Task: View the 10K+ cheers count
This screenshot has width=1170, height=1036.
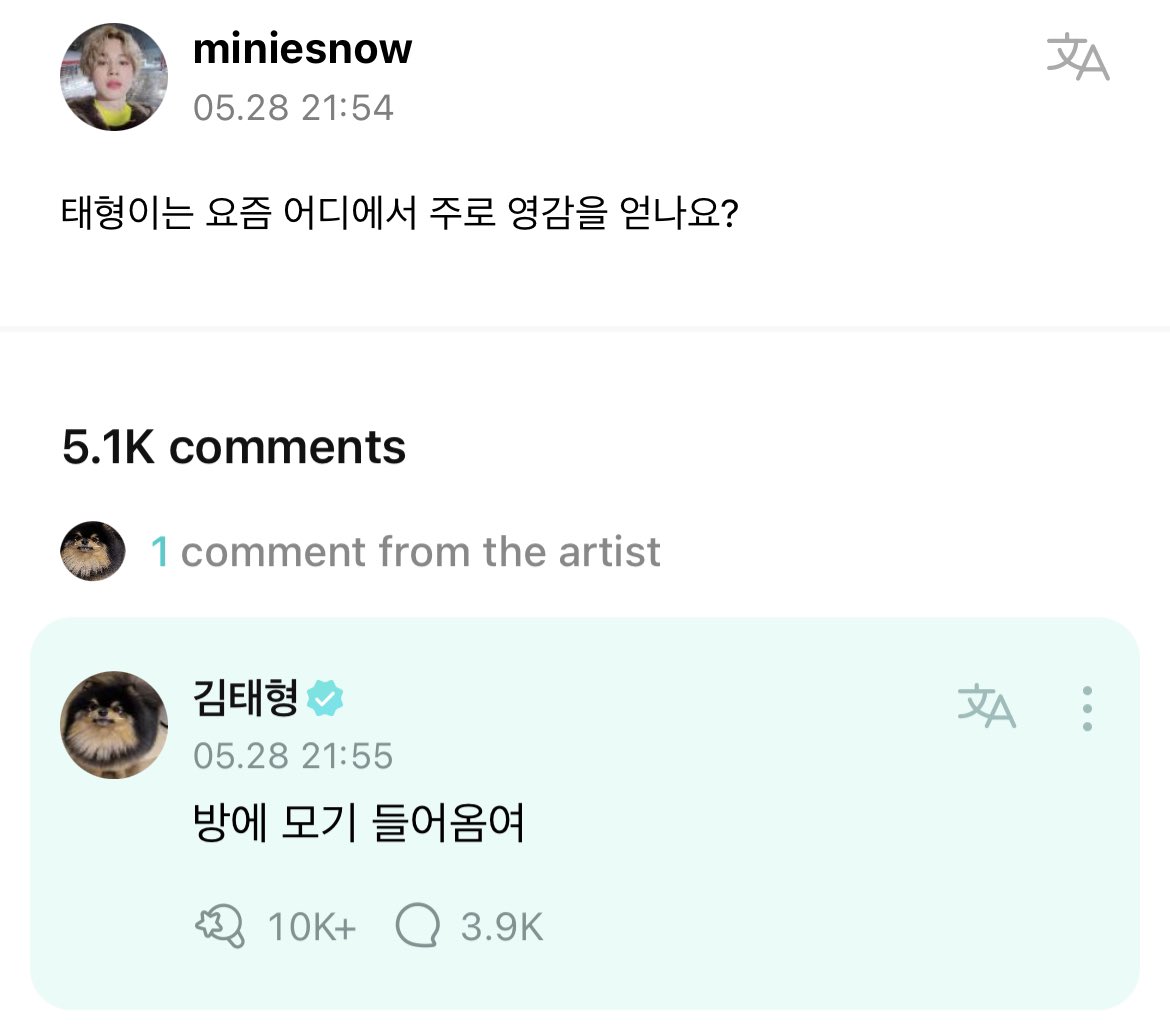Action: click(x=311, y=928)
